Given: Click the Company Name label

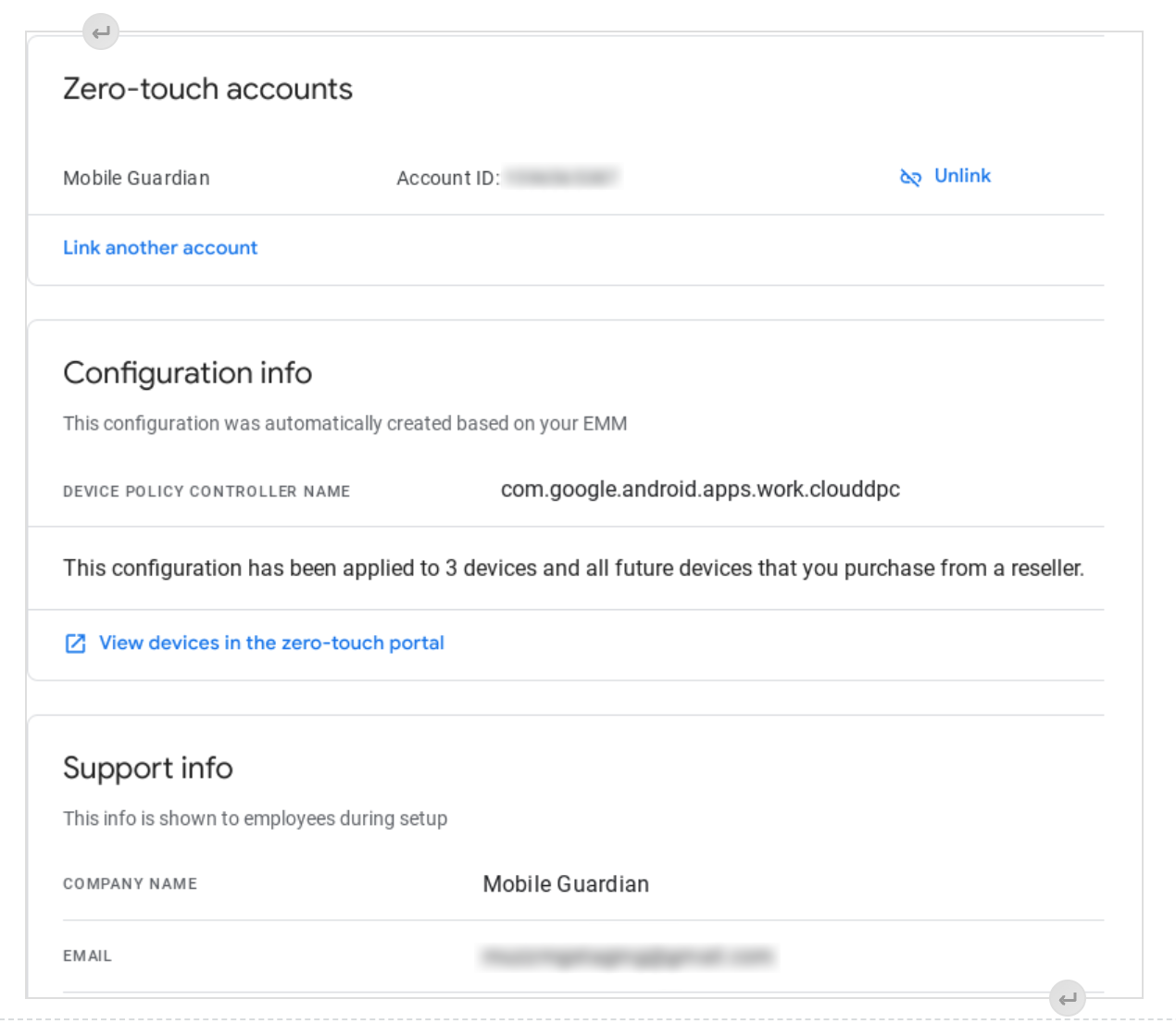Looking at the screenshot, I should [130, 884].
